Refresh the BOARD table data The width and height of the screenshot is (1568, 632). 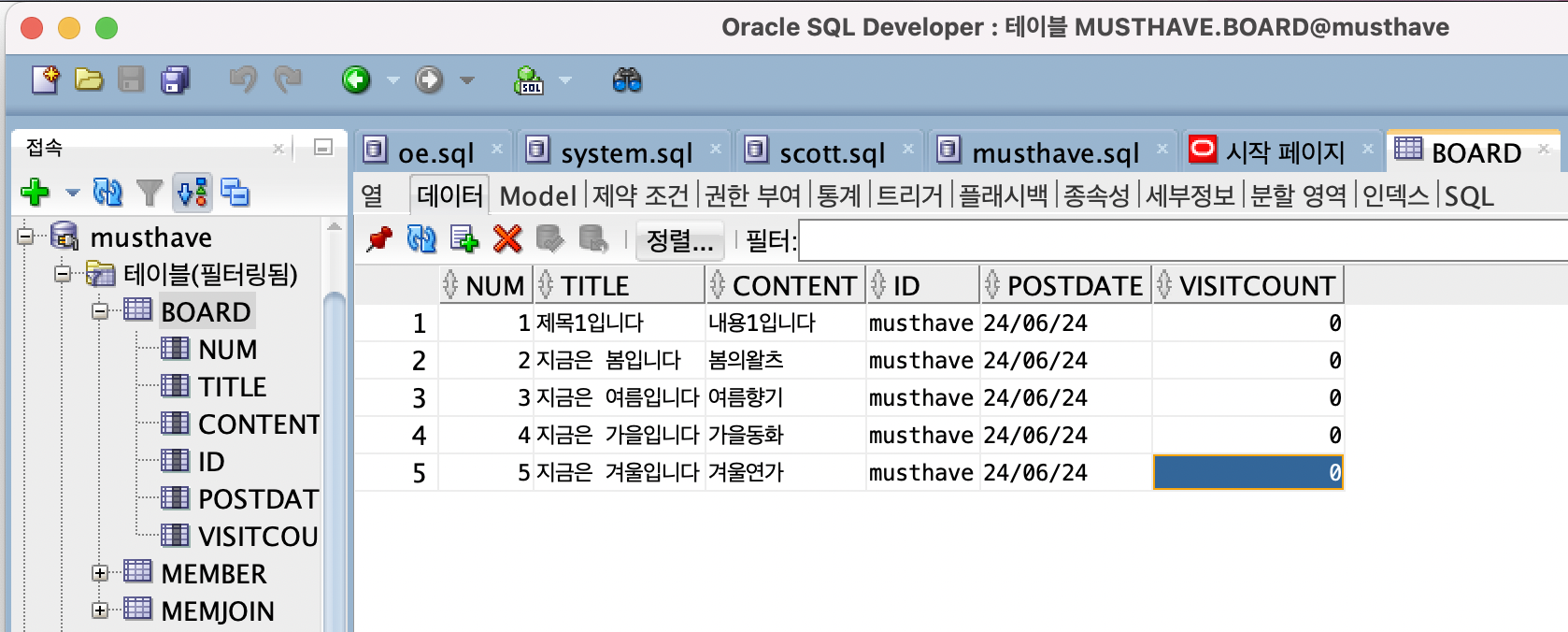coord(421,240)
